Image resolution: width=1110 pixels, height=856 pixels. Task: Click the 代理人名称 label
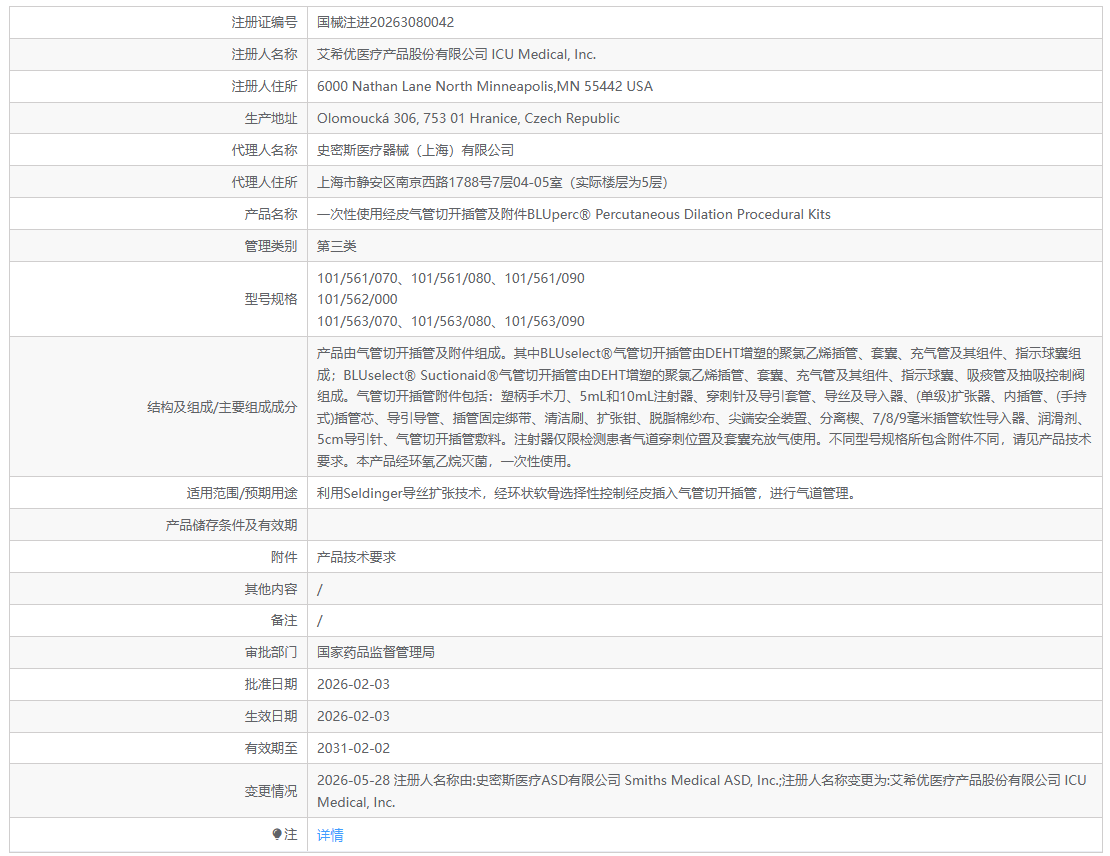point(264,150)
